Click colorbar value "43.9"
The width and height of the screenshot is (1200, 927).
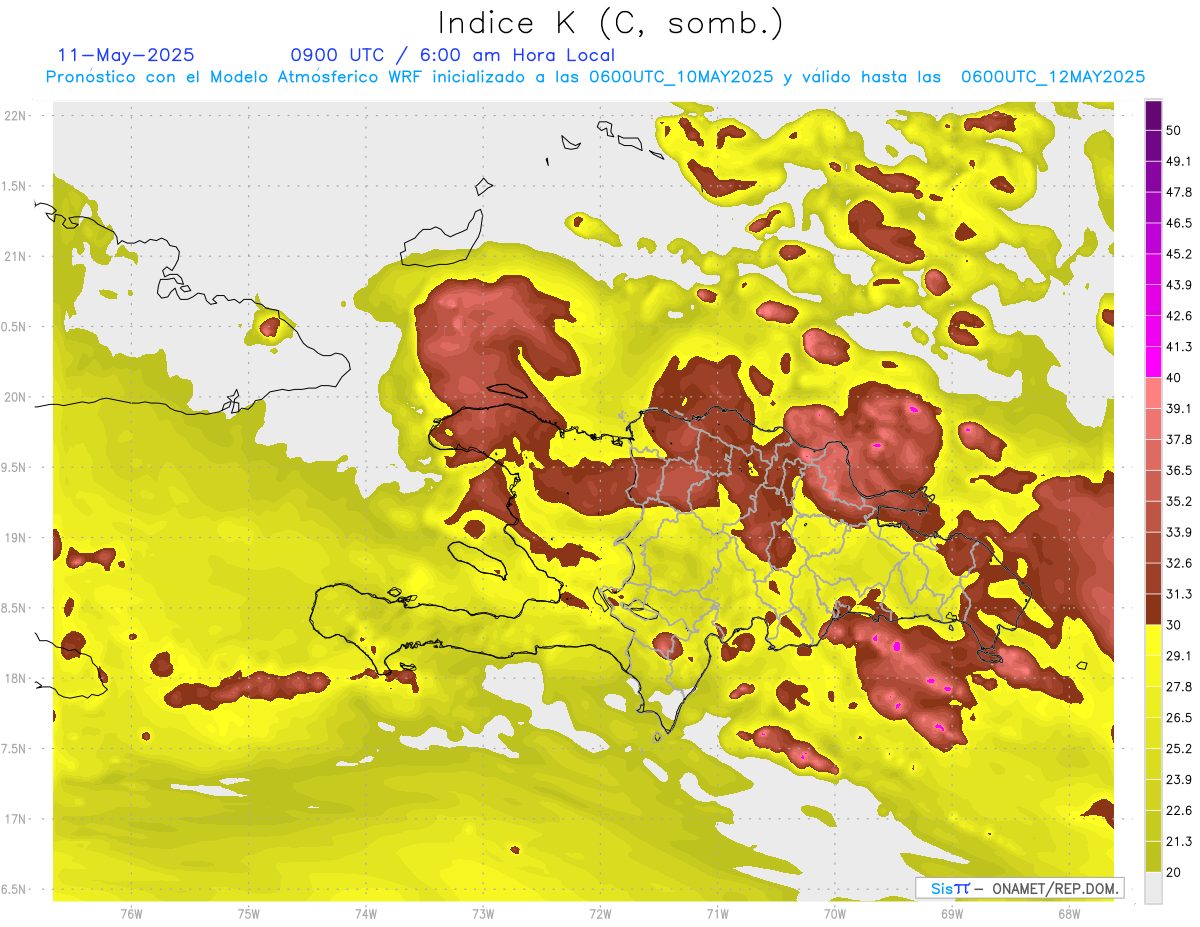point(1180,285)
